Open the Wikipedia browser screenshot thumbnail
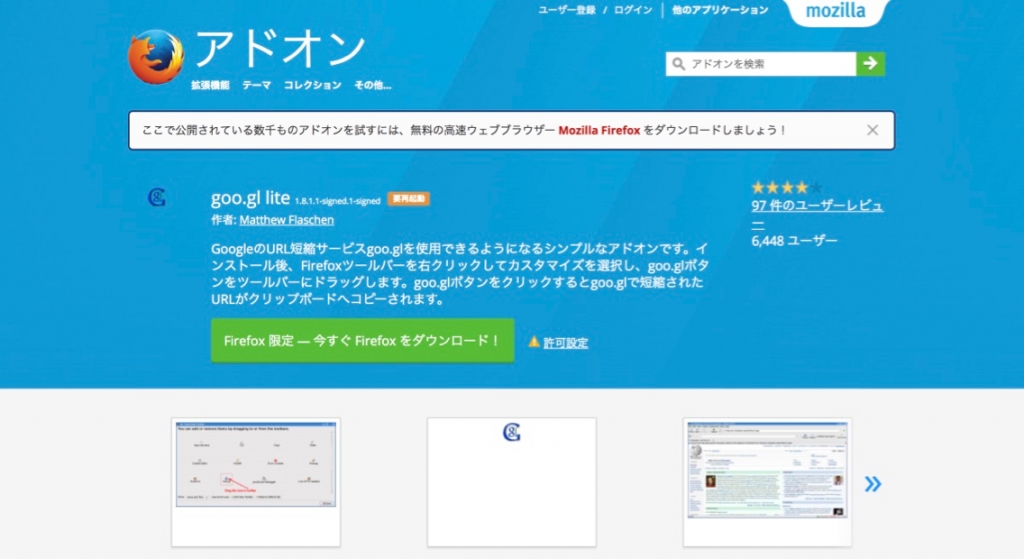Viewport: 1024px width, 559px height. (x=767, y=482)
